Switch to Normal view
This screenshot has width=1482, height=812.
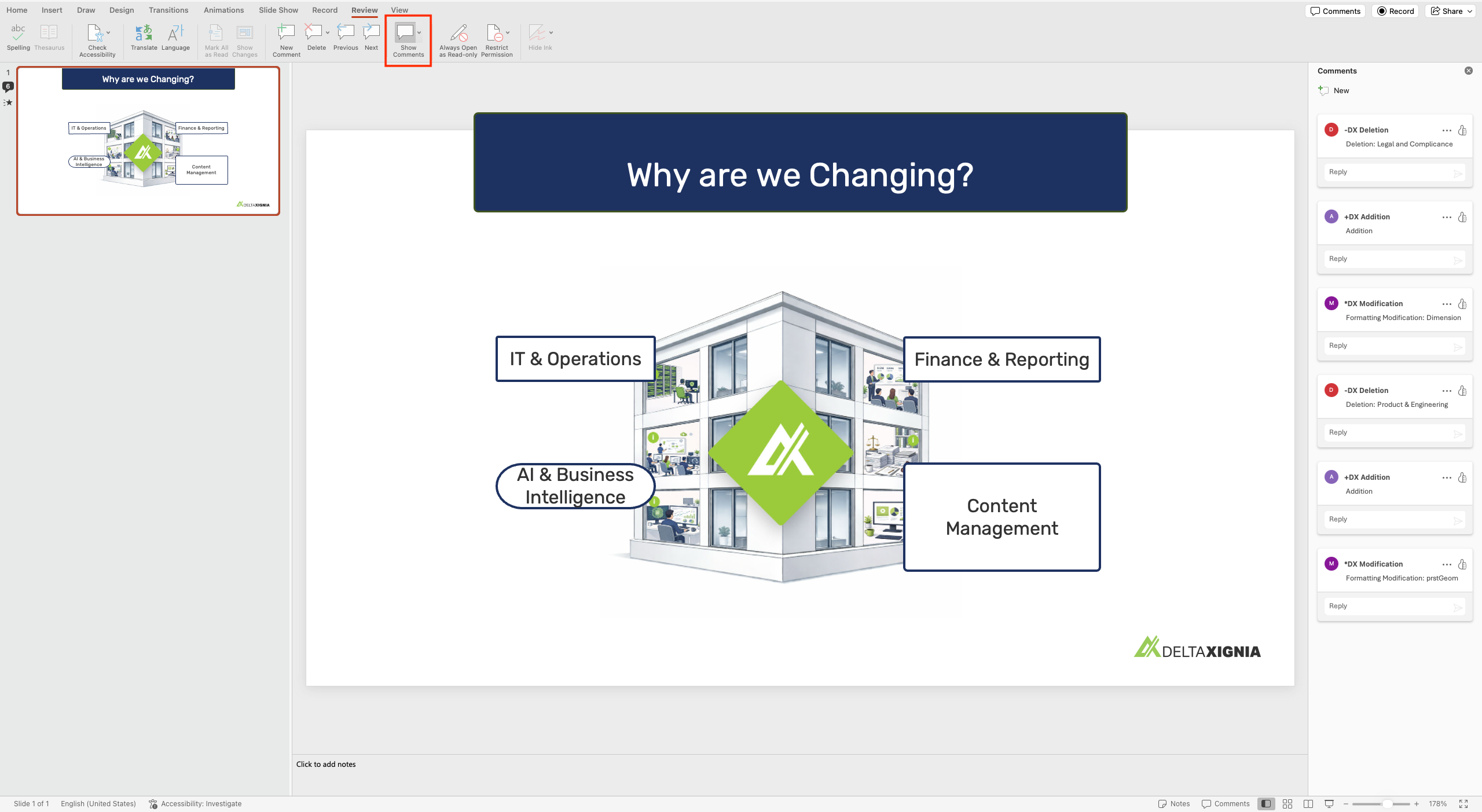tap(1266, 803)
